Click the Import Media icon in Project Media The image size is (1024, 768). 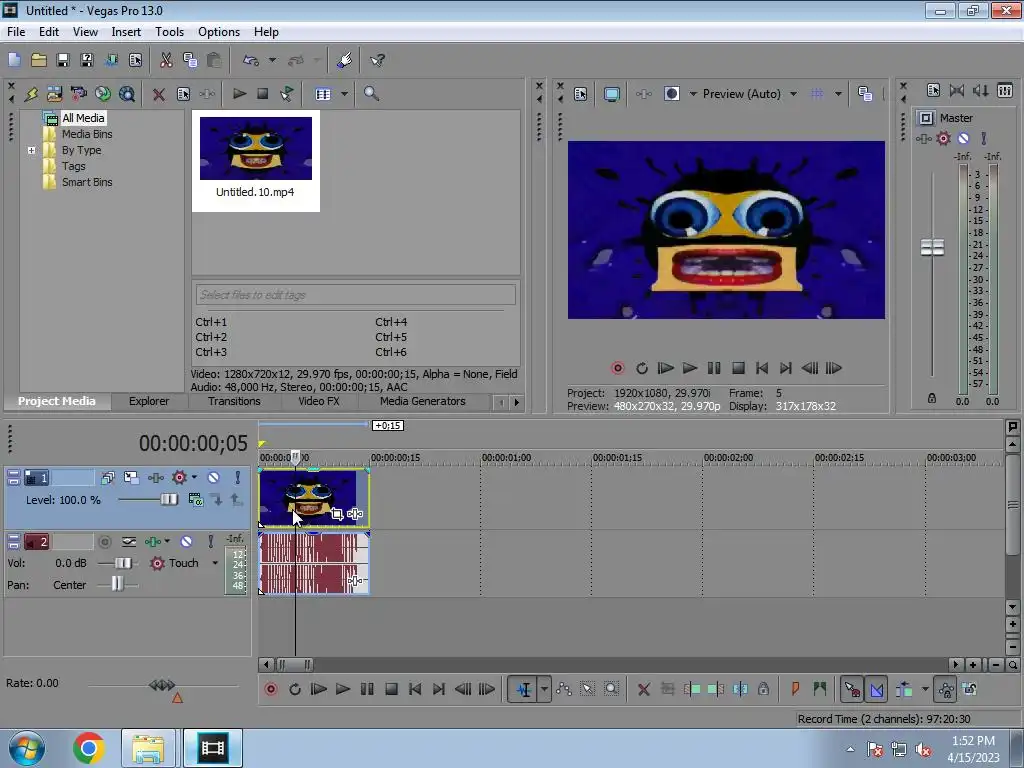(x=54, y=94)
